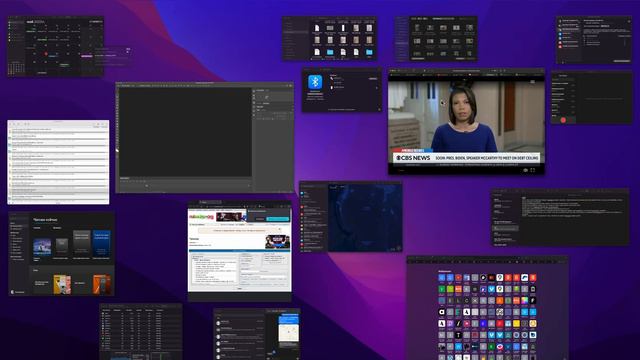Select the dark image editor window
Viewport: 640px width, 360px height.
pos(204,137)
